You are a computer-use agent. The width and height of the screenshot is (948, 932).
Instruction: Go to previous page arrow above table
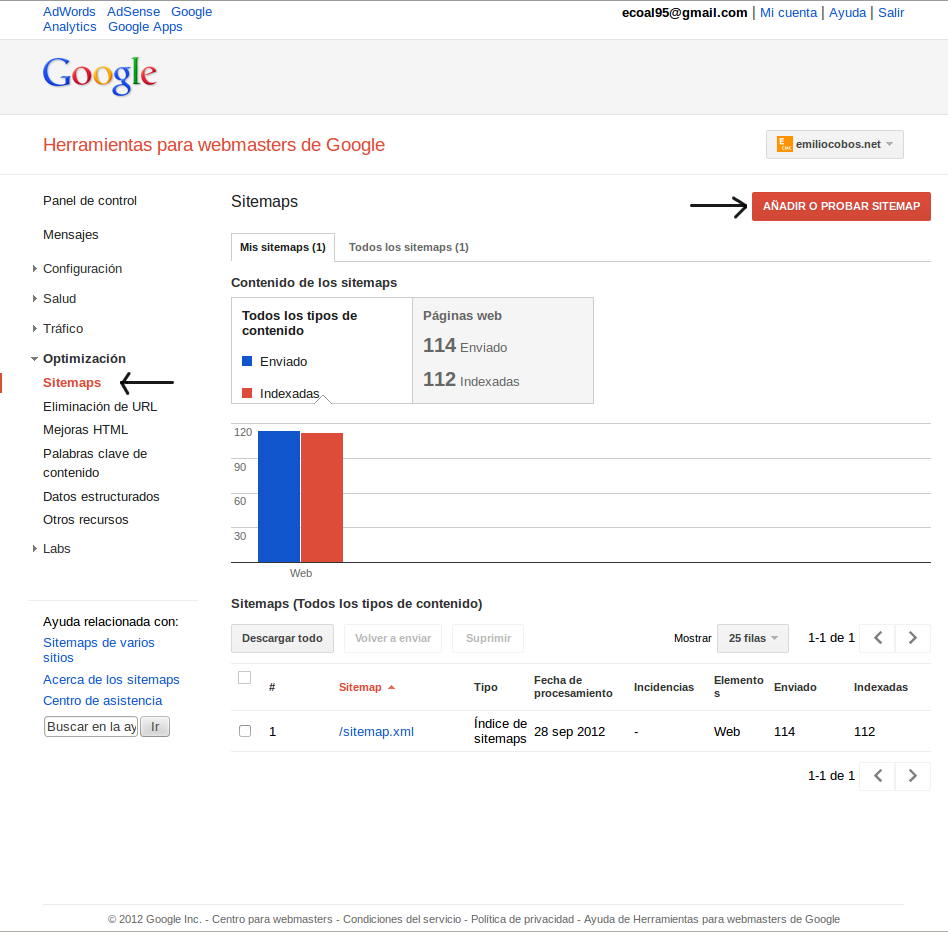point(877,638)
